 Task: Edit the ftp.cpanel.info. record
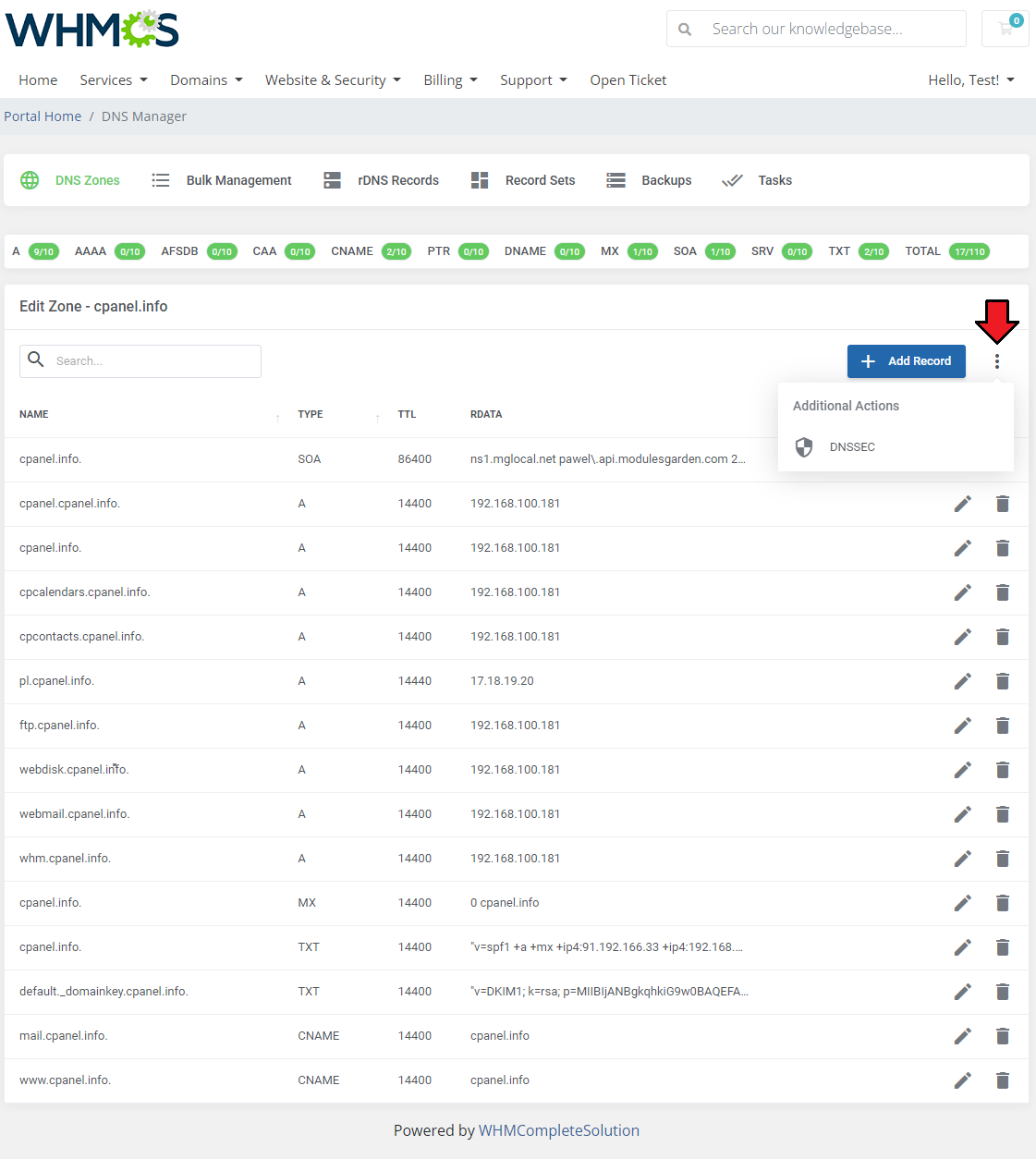(963, 726)
